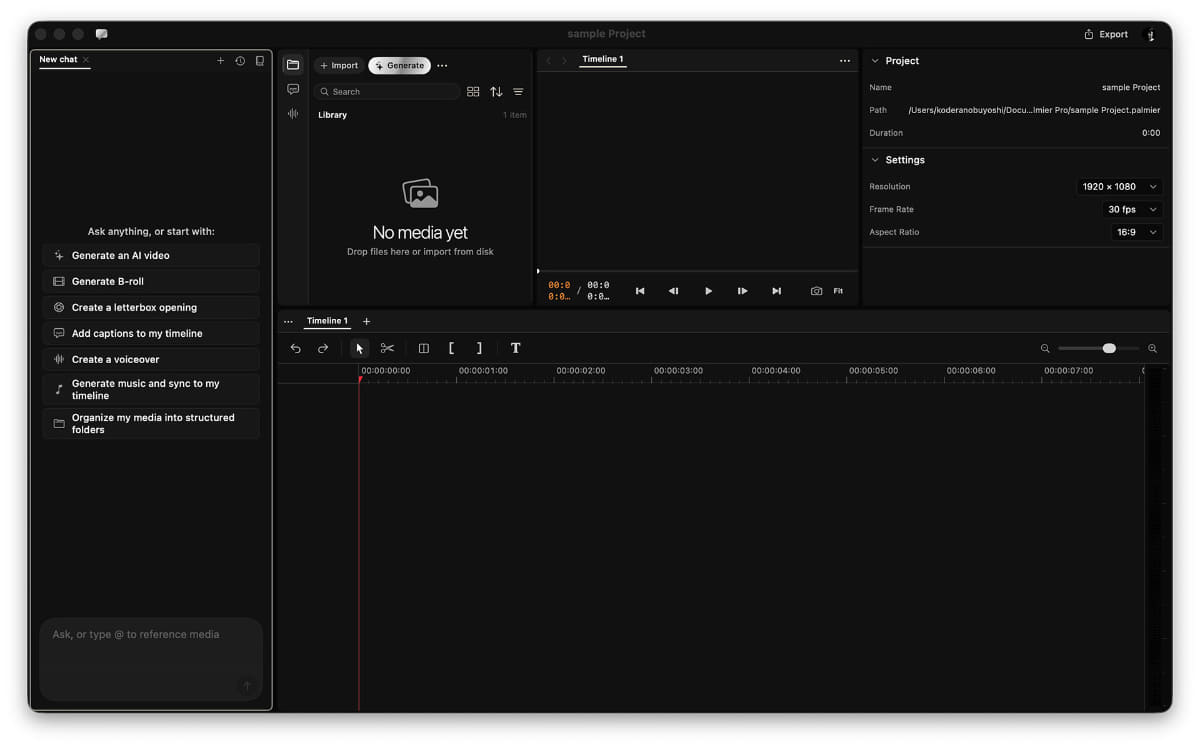Click the project Name value
The height and width of the screenshot is (747, 1200).
(x=1131, y=88)
